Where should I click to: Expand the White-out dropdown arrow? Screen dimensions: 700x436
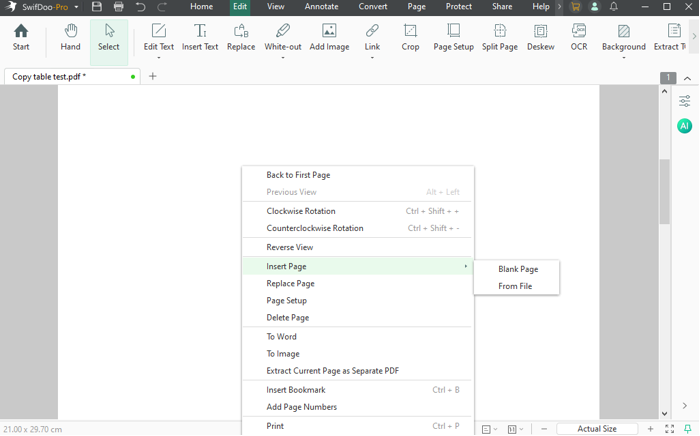click(x=283, y=58)
